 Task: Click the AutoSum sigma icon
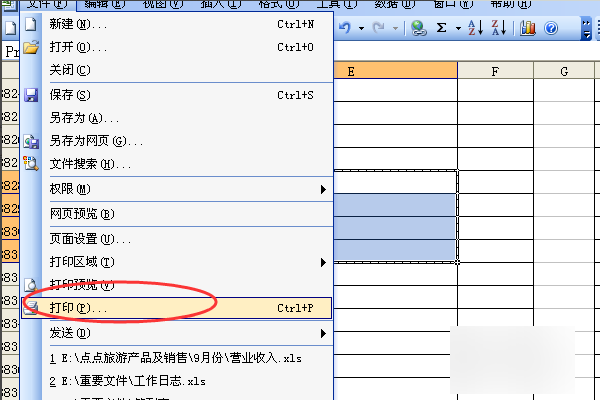pyautogui.click(x=442, y=28)
